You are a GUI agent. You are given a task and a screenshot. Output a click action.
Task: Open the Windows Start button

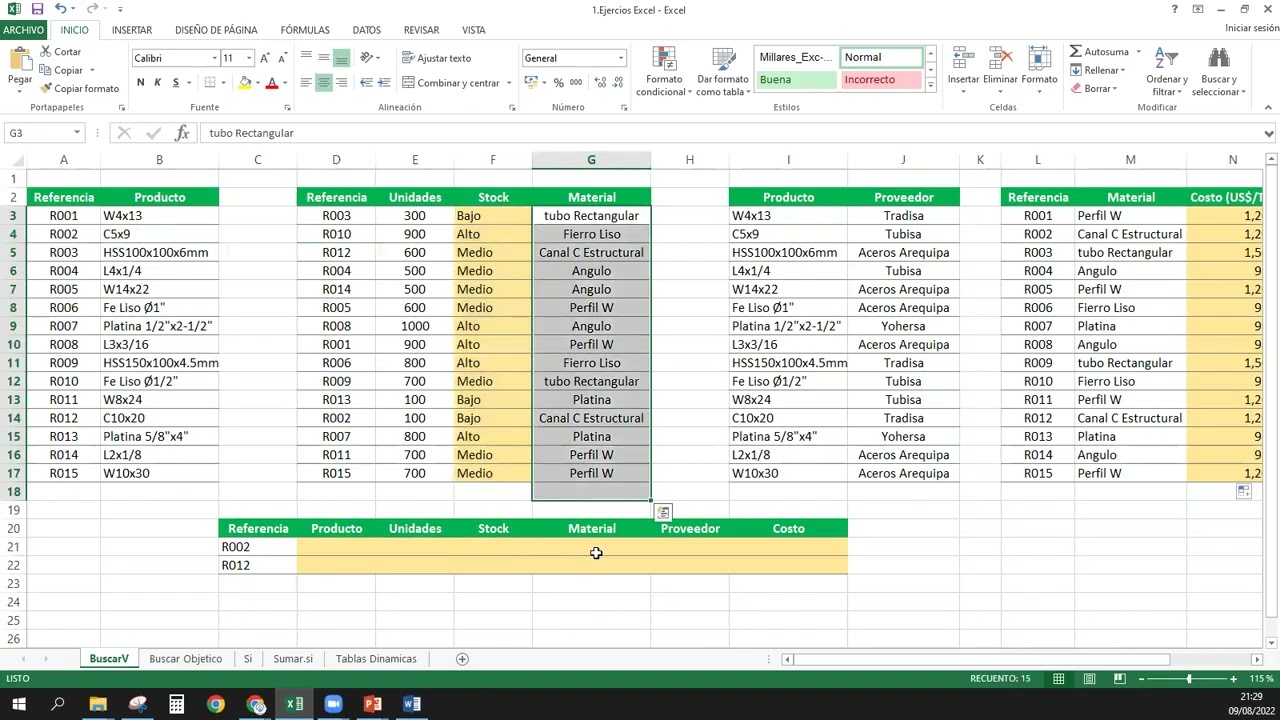[18, 705]
